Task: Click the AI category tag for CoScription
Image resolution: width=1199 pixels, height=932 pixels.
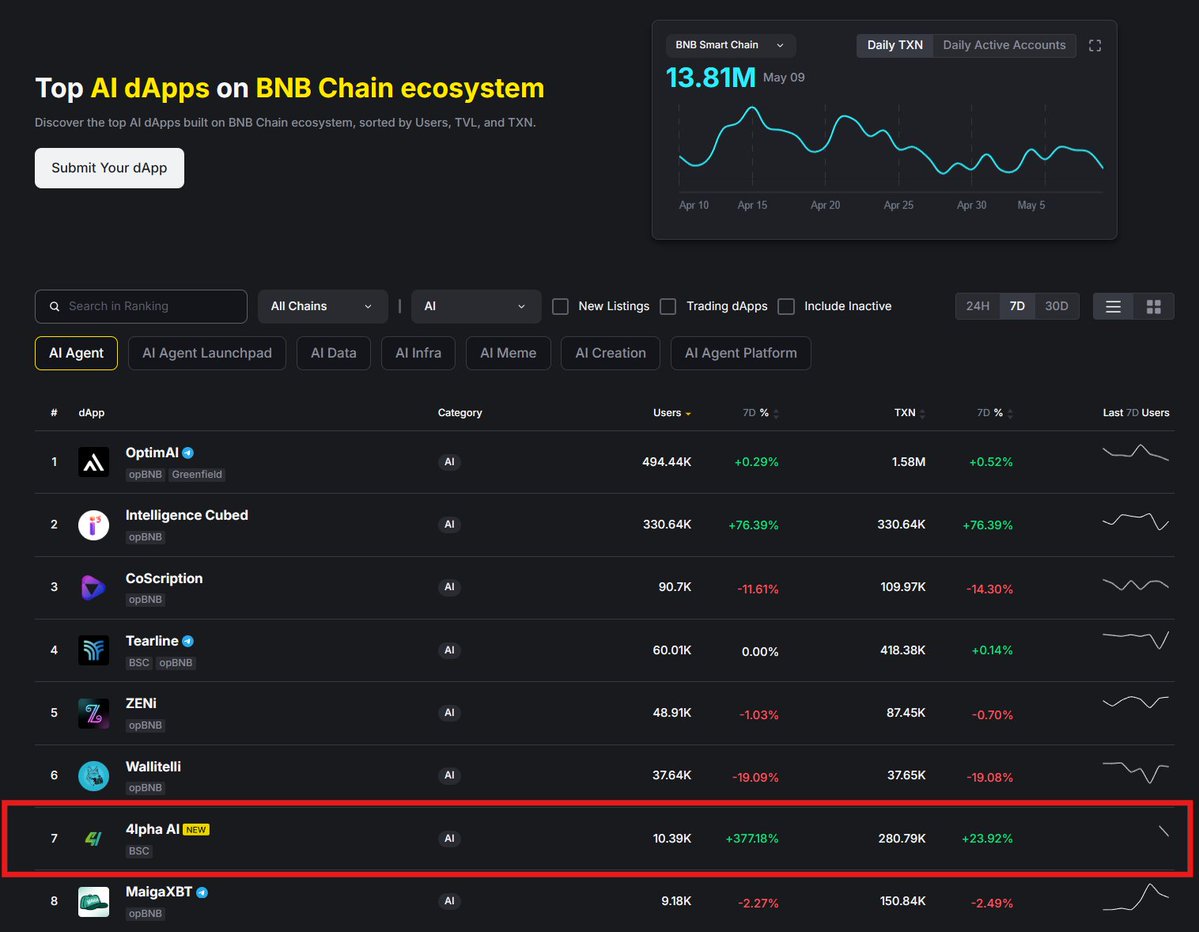Action: click(x=450, y=587)
